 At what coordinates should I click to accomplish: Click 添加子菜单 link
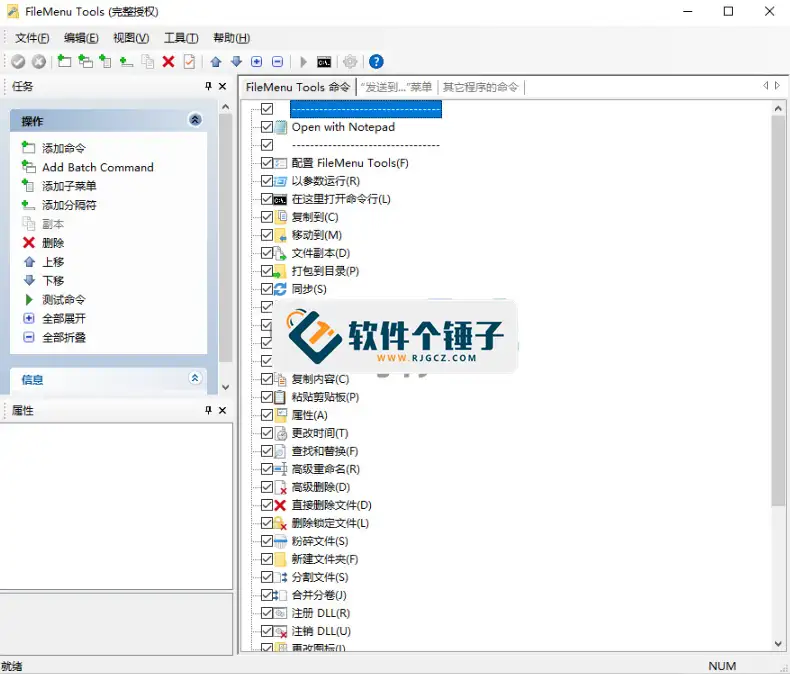(x=69, y=186)
